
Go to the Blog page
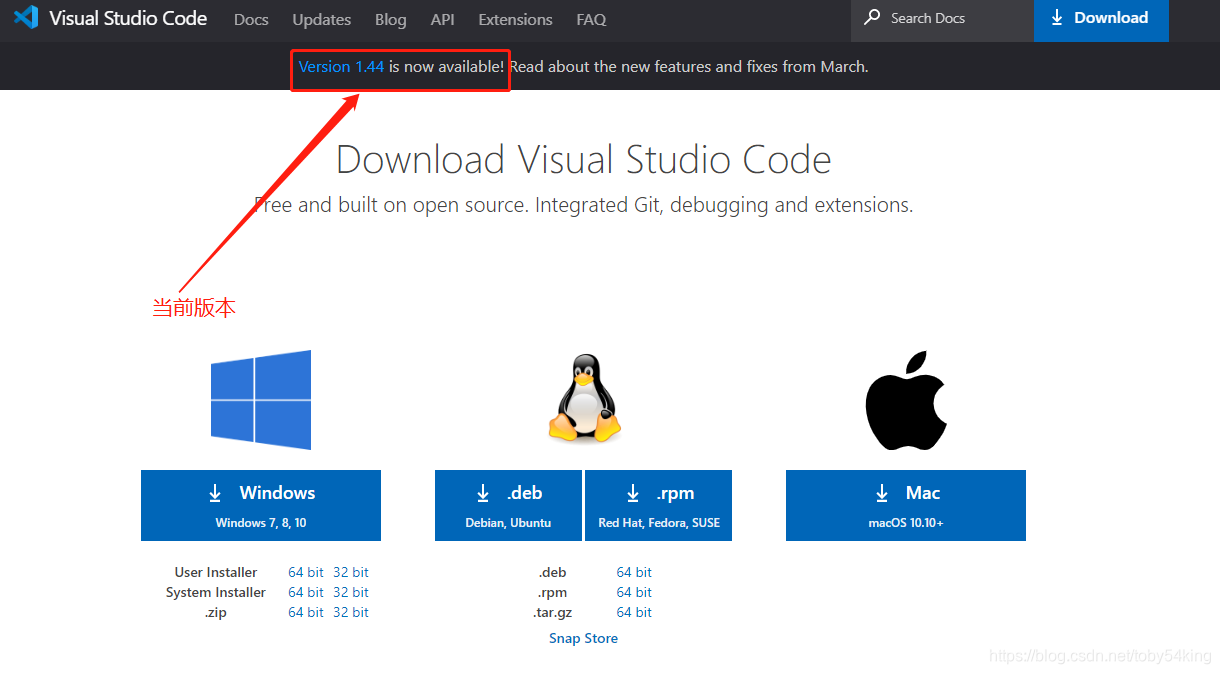[x=391, y=19]
